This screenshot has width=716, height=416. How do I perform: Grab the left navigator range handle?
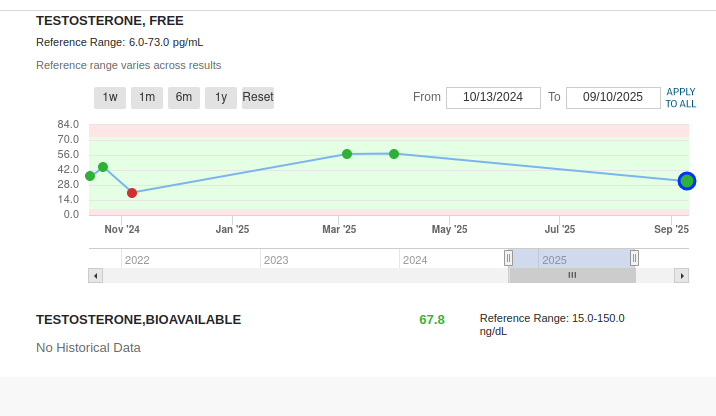(x=508, y=258)
